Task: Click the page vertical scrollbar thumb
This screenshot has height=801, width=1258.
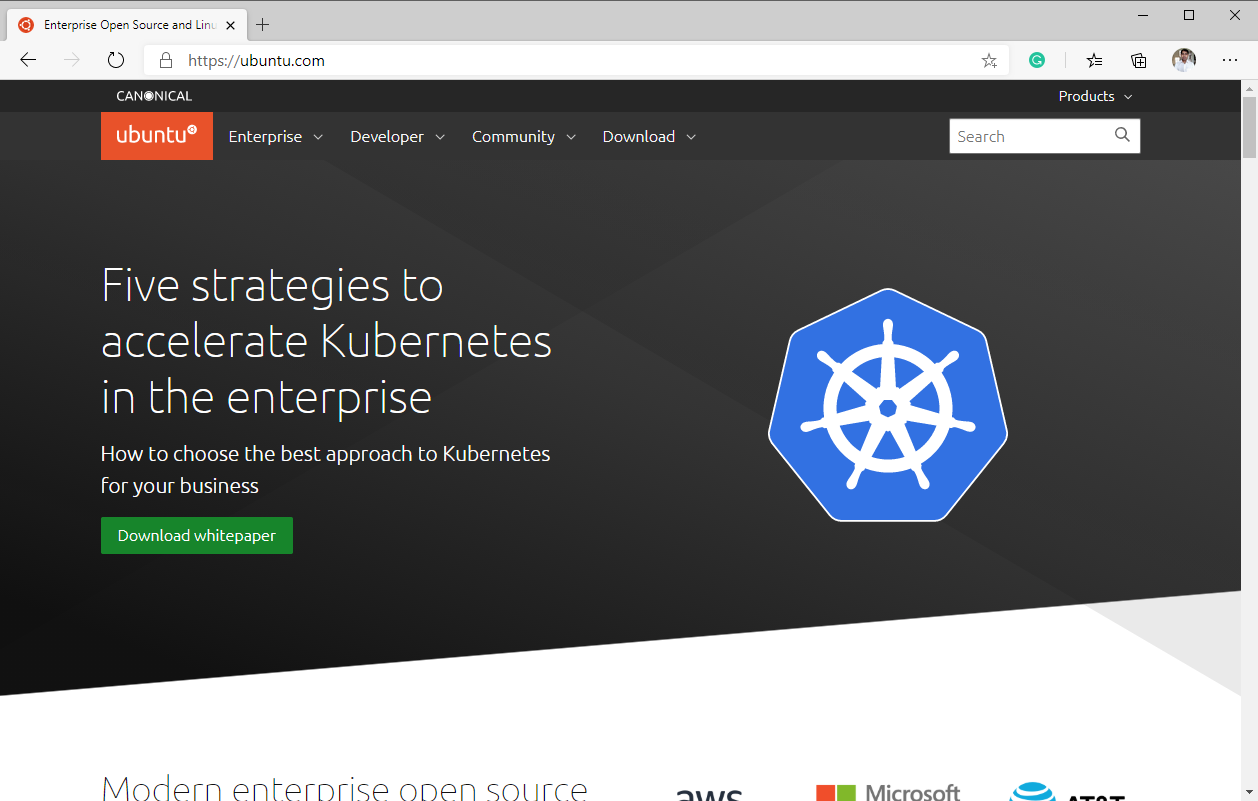Action: 1249,128
